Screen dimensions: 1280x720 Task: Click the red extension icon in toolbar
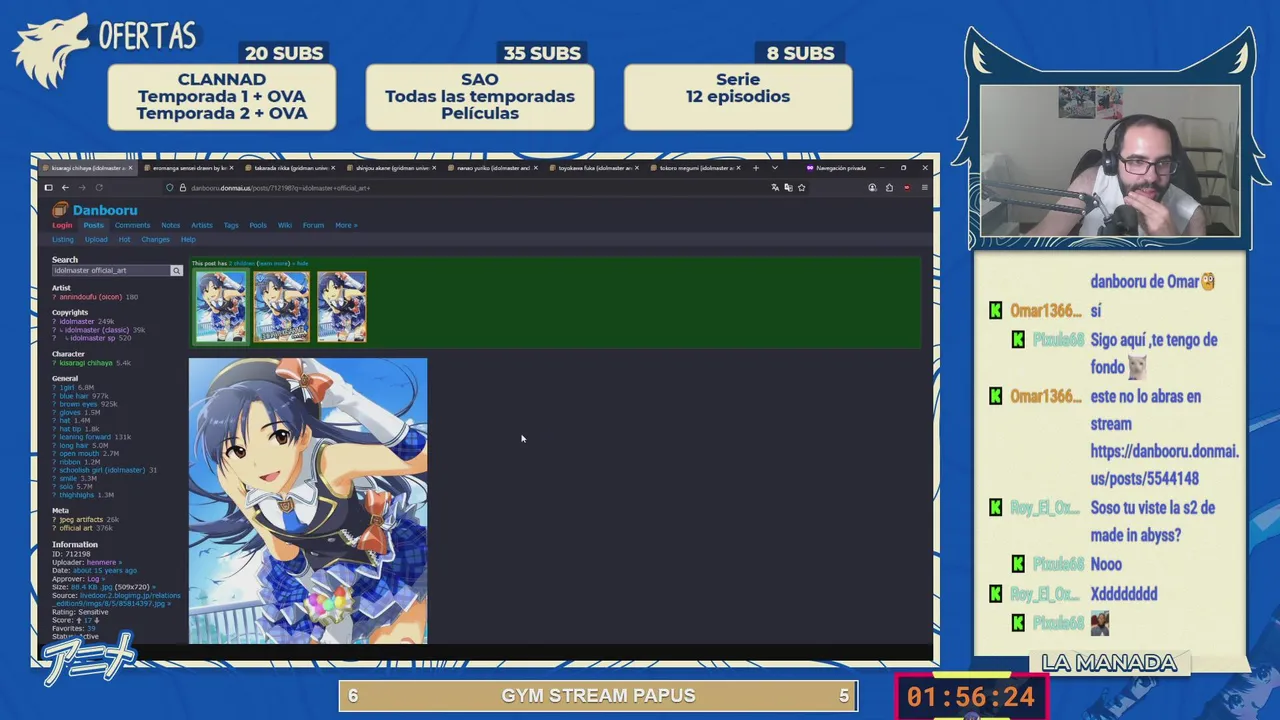pos(907,188)
